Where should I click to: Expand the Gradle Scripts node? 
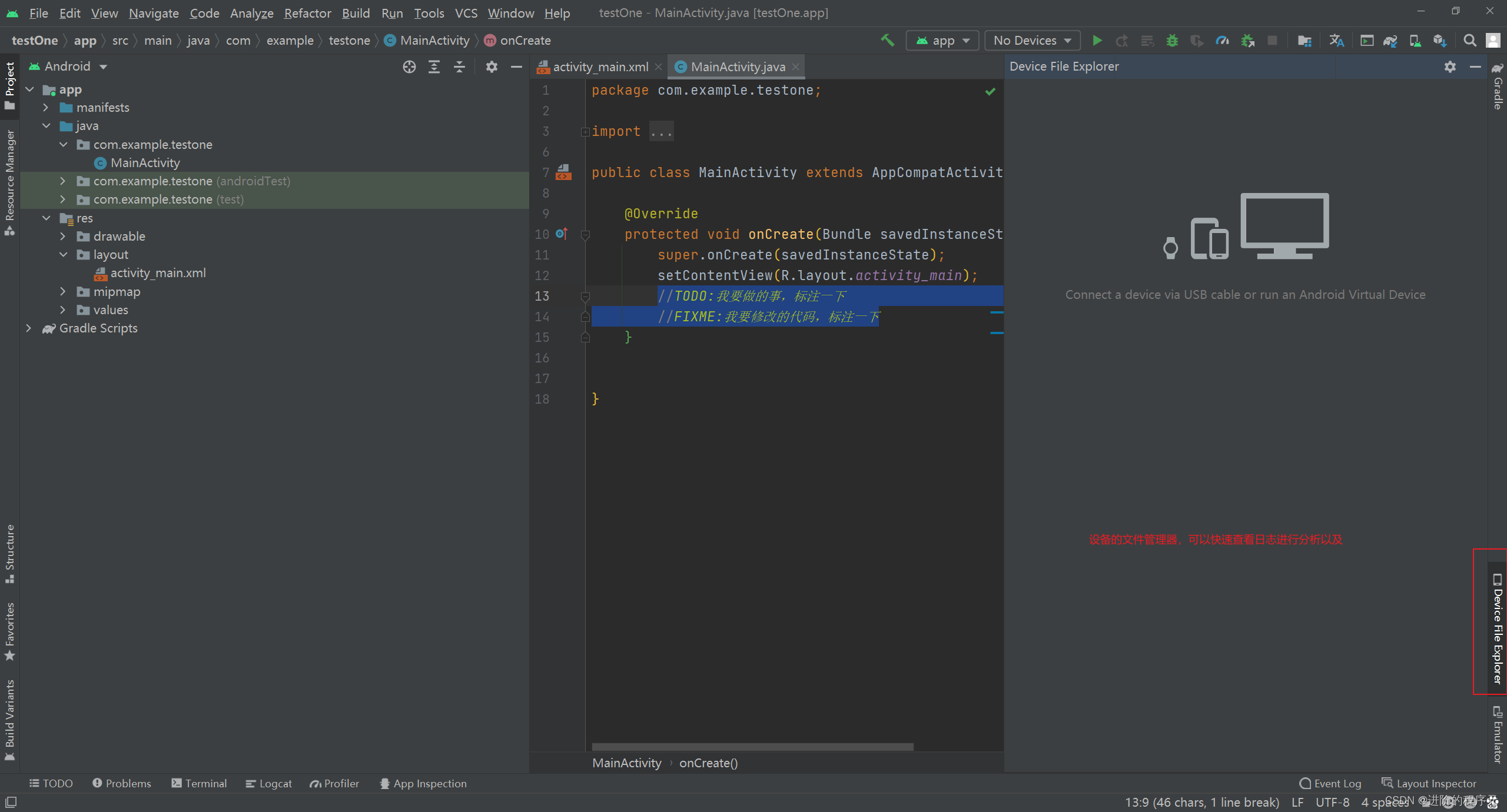(28, 328)
